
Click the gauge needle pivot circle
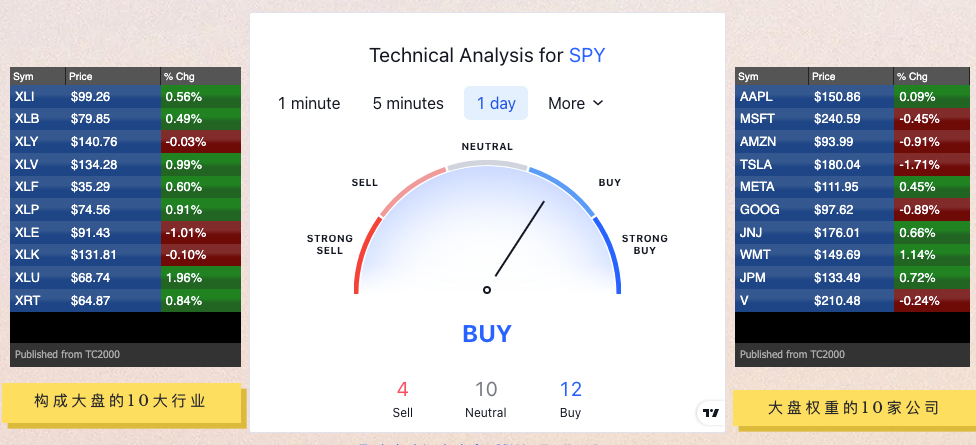point(487,290)
